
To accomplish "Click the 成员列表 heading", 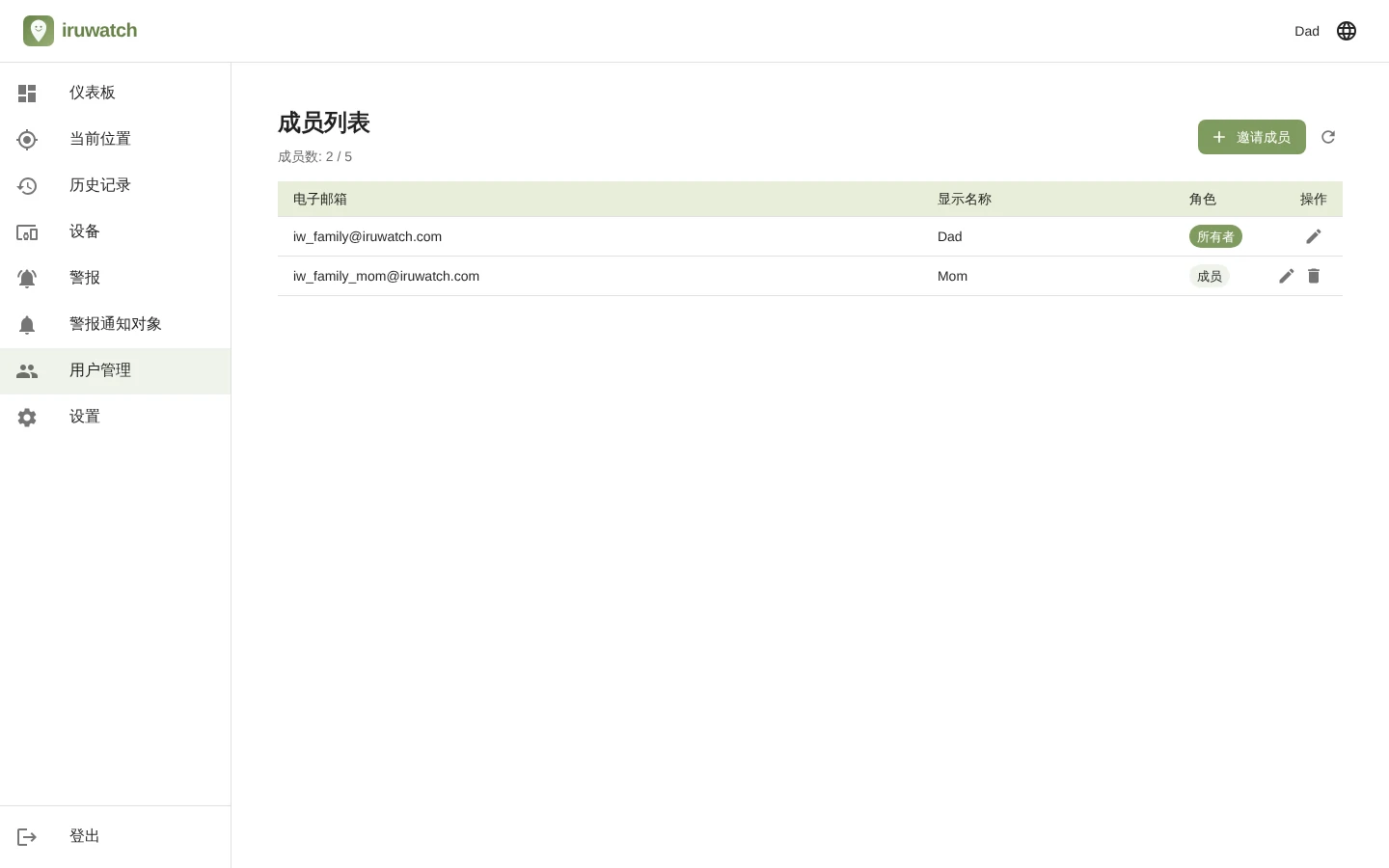I will [324, 122].
